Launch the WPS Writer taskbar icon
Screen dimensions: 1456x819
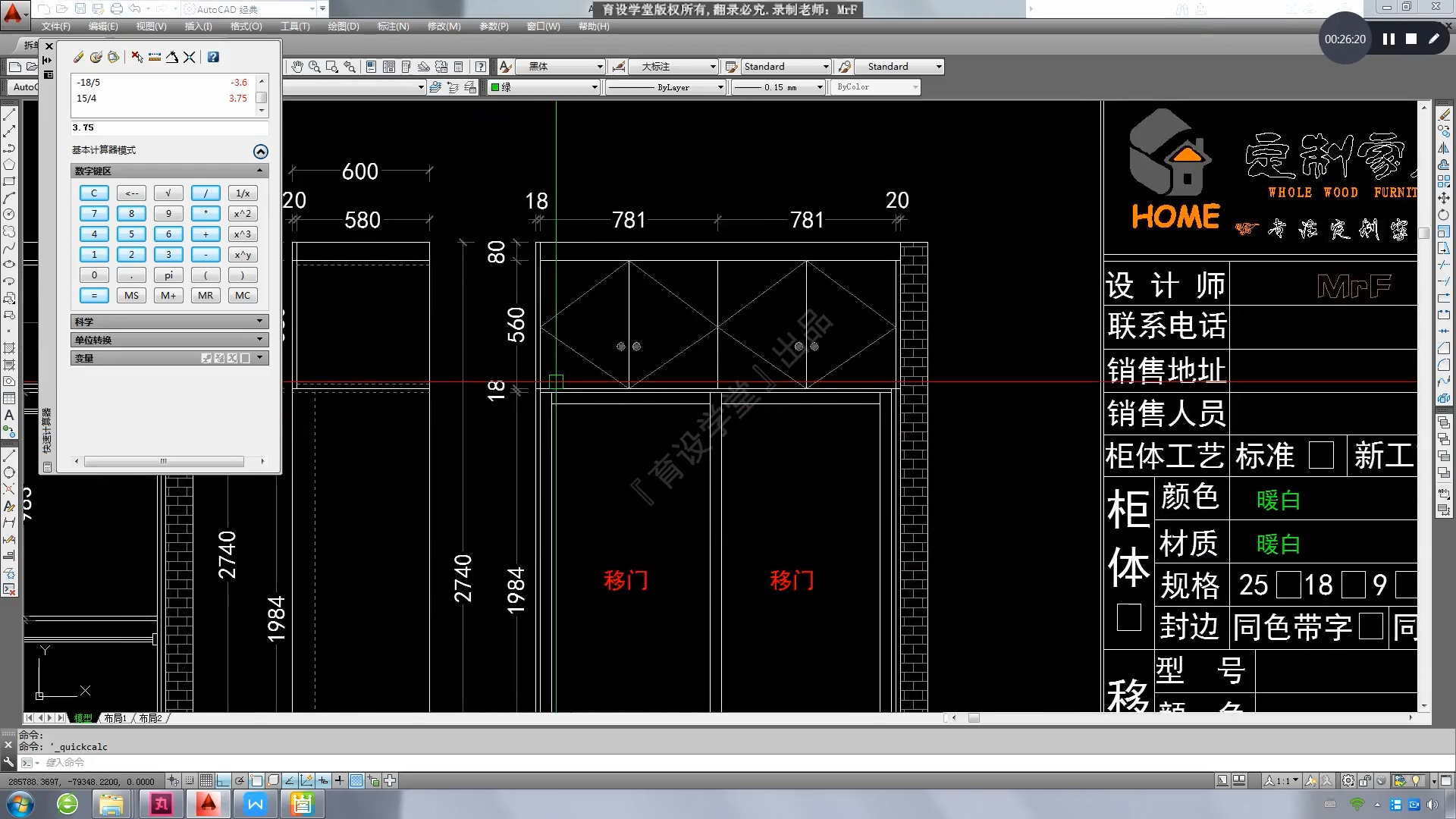256,804
